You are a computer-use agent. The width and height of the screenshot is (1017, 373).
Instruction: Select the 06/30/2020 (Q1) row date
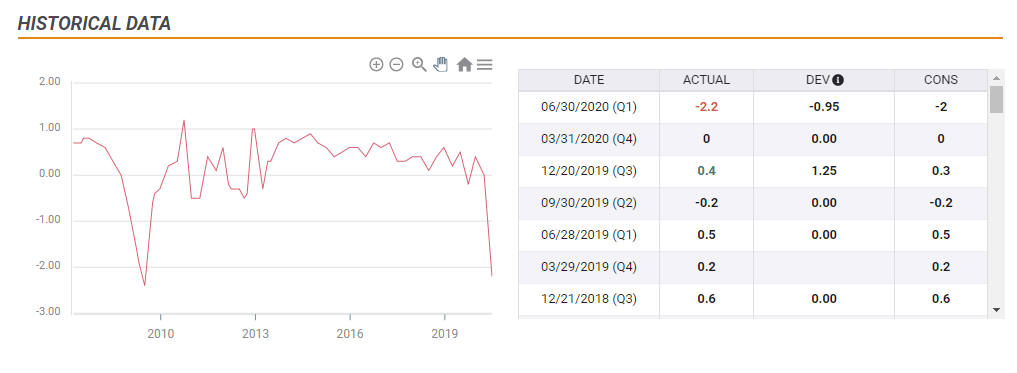click(589, 107)
